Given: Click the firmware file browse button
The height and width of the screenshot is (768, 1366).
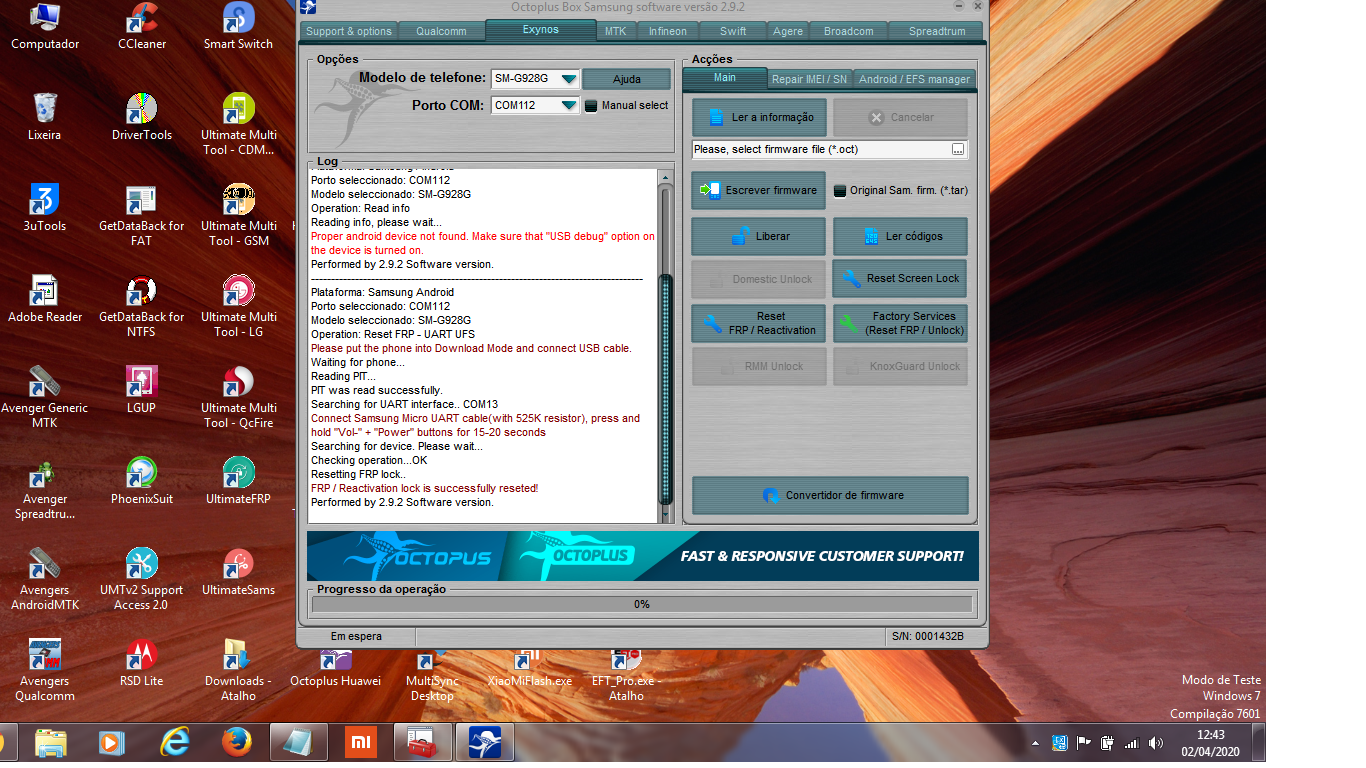Looking at the screenshot, I should (958, 149).
